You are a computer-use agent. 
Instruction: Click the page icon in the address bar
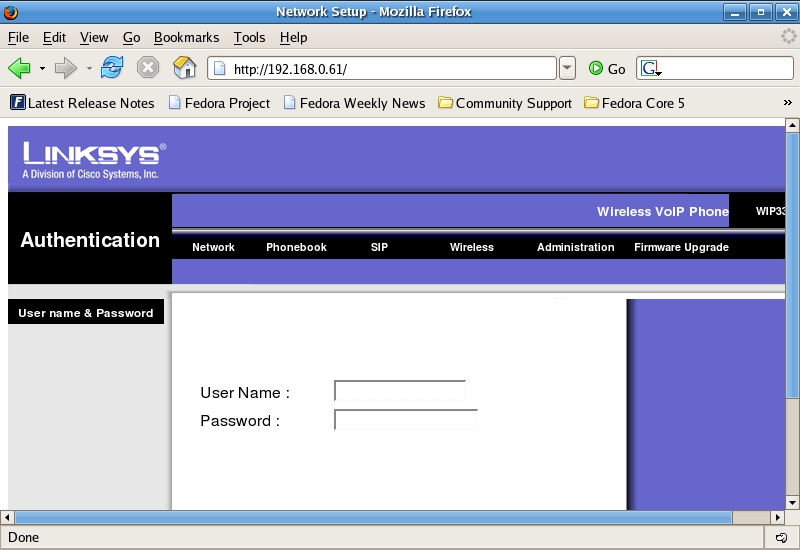220,68
